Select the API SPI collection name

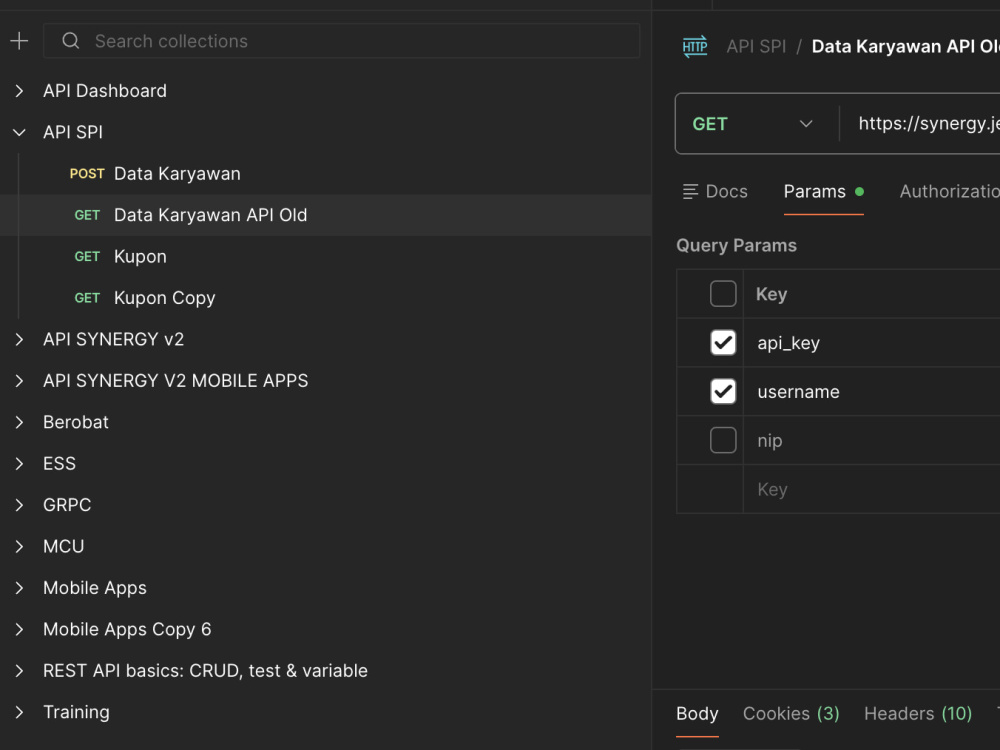[73, 132]
